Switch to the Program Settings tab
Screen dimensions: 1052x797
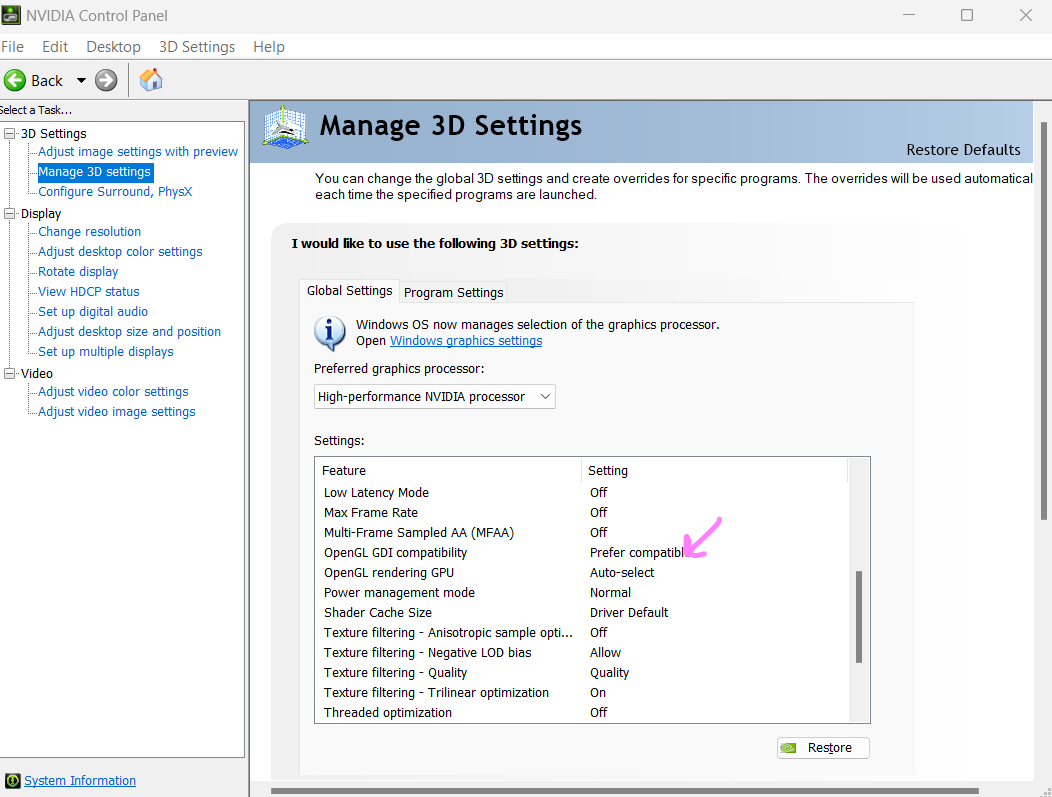[x=454, y=293]
